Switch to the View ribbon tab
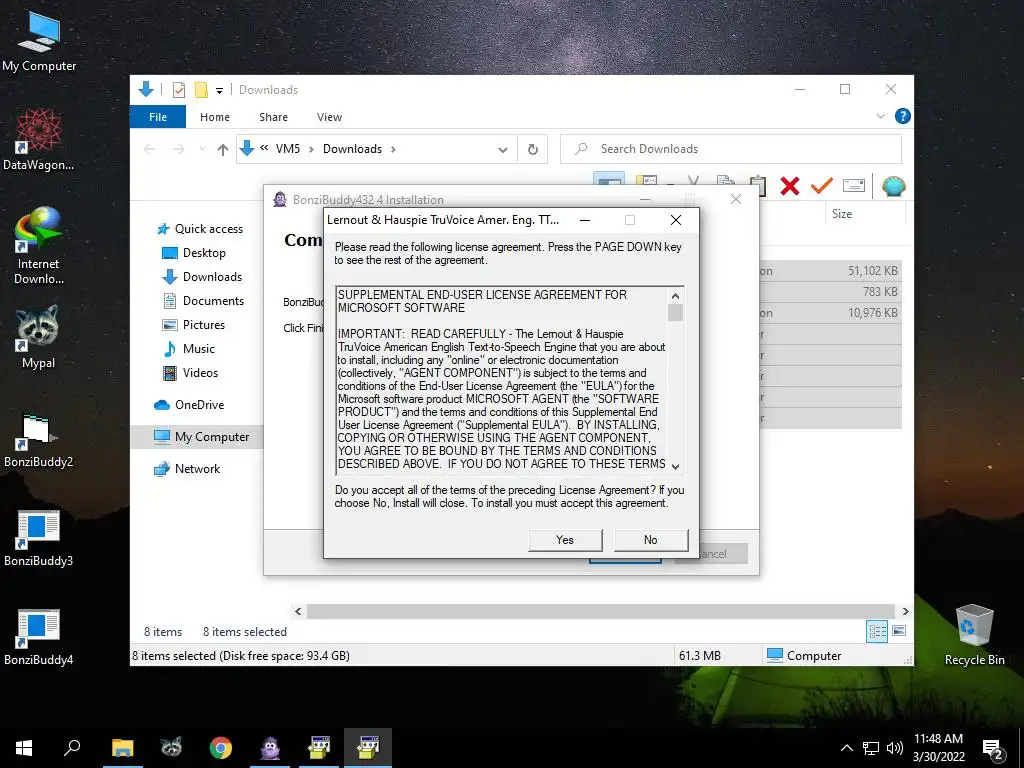1024x768 pixels. (329, 117)
